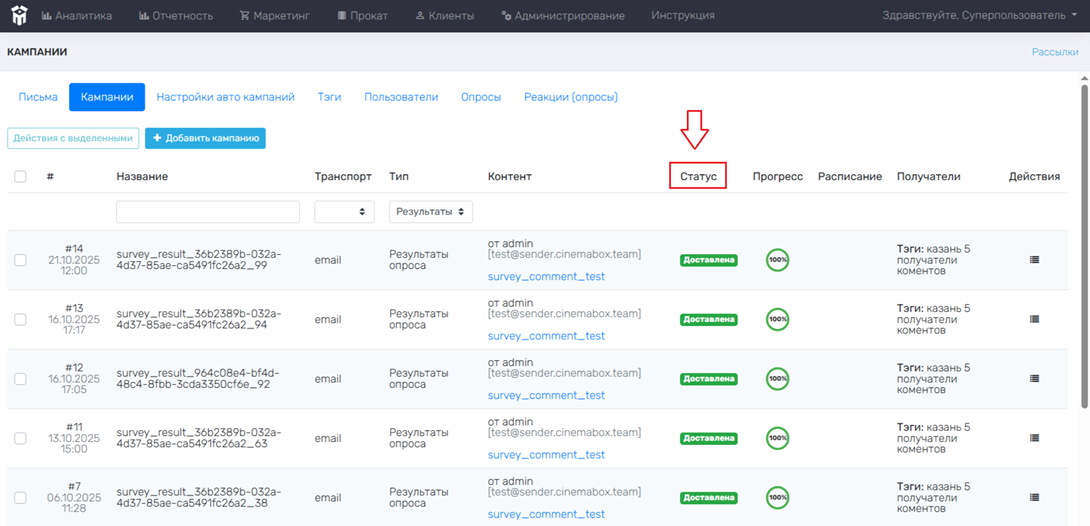
Task: Switch to the Настройки авто кампаний tab
Action: click(225, 97)
